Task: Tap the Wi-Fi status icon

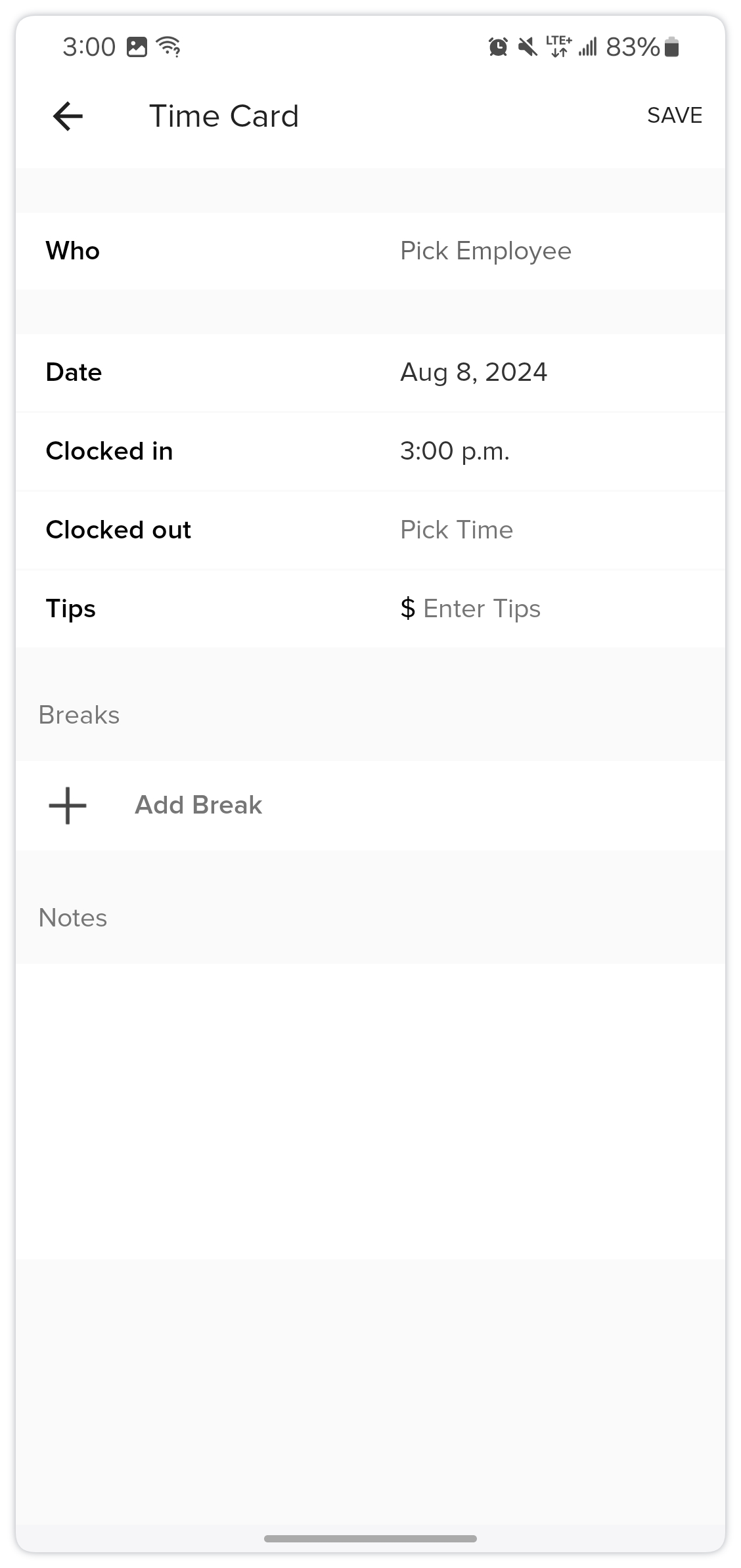Action: [x=169, y=47]
